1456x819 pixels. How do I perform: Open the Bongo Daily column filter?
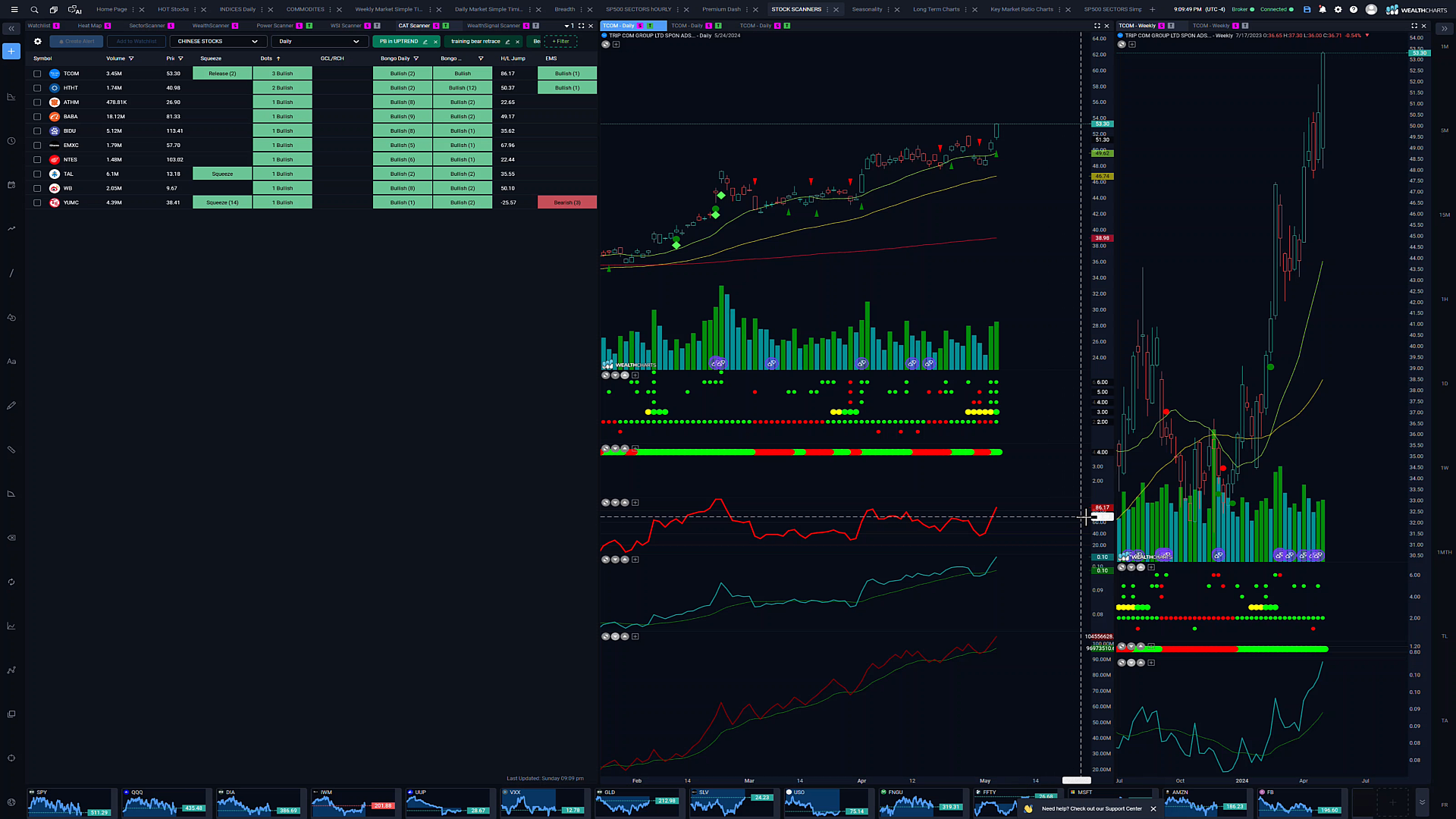coord(416,58)
